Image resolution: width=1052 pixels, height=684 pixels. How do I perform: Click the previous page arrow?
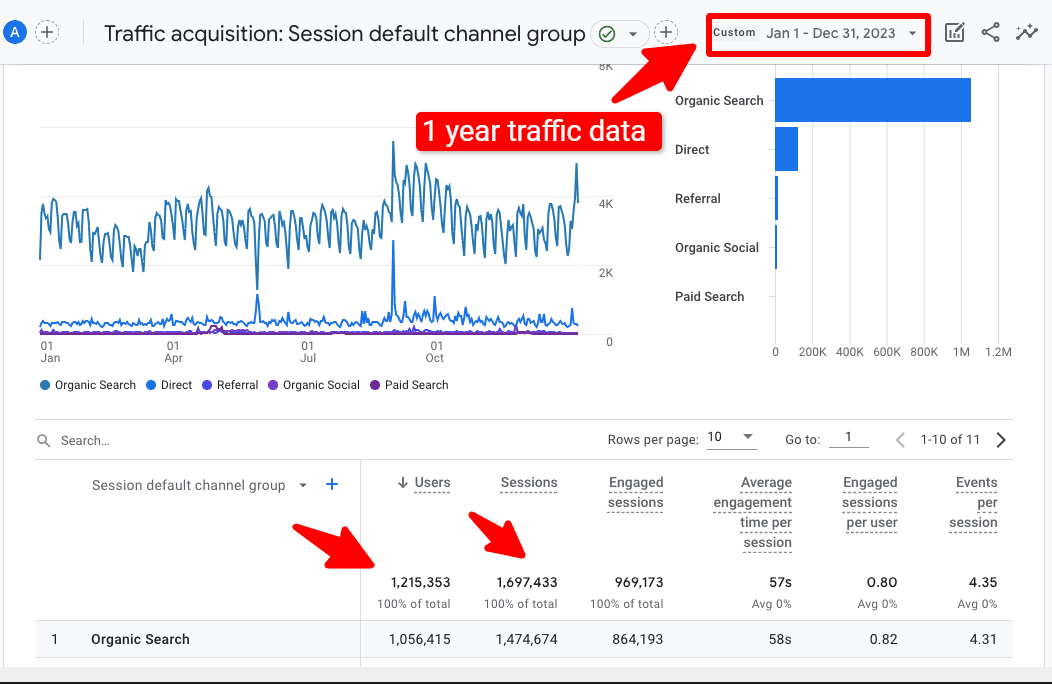pos(900,440)
